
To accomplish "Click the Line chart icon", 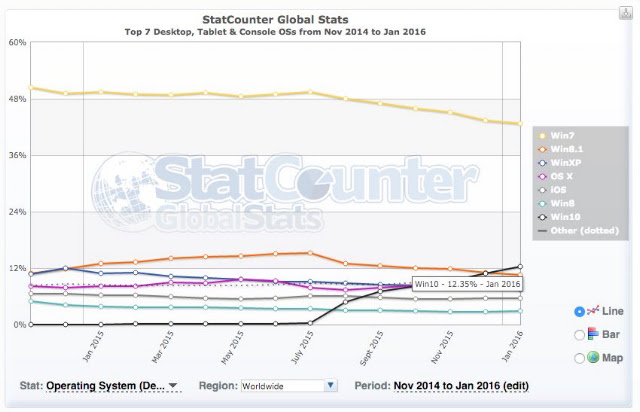I will (x=593, y=311).
